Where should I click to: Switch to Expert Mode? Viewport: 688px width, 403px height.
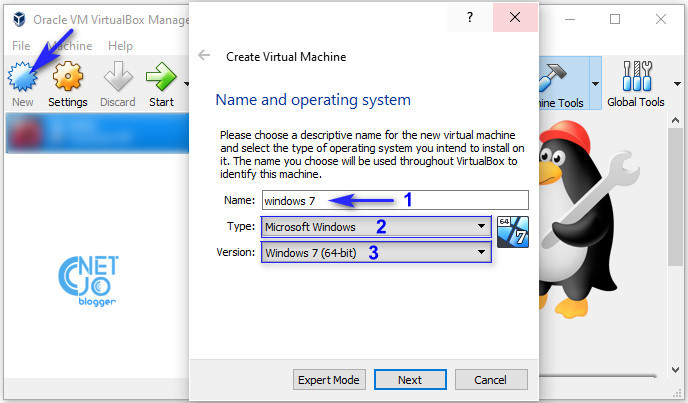click(329, 380)
